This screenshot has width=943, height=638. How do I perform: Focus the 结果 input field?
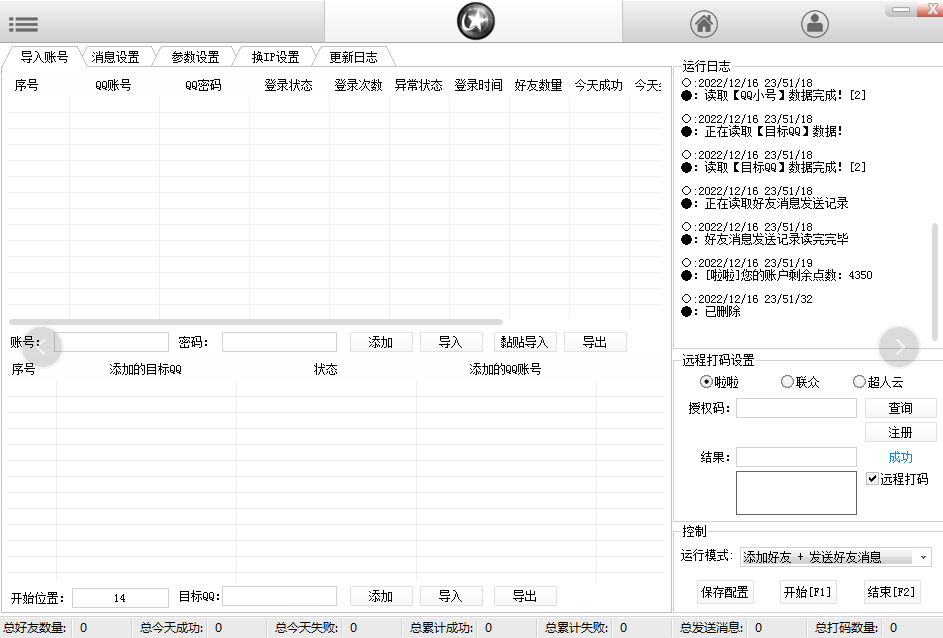[796, 457]
